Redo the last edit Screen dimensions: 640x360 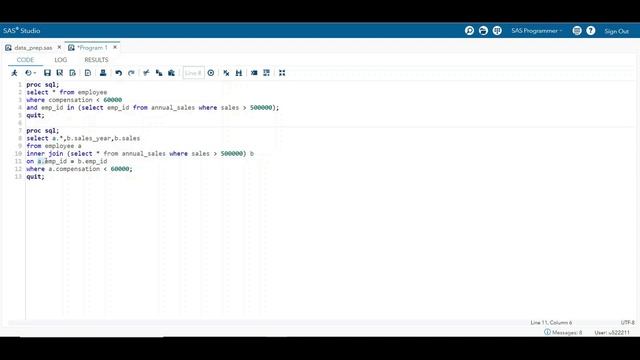(131, 73)
